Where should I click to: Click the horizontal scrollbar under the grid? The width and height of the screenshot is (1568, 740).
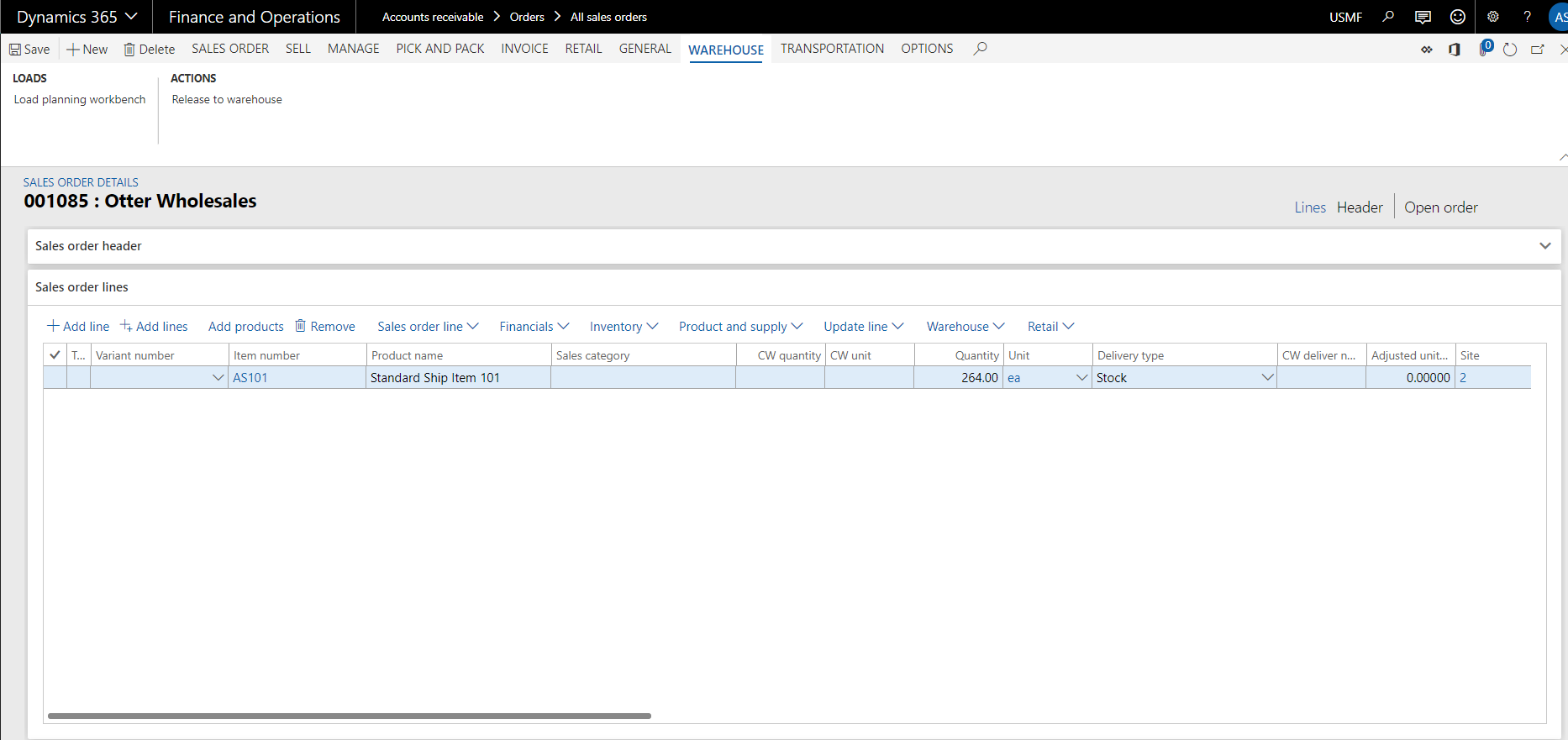point(350,716)
